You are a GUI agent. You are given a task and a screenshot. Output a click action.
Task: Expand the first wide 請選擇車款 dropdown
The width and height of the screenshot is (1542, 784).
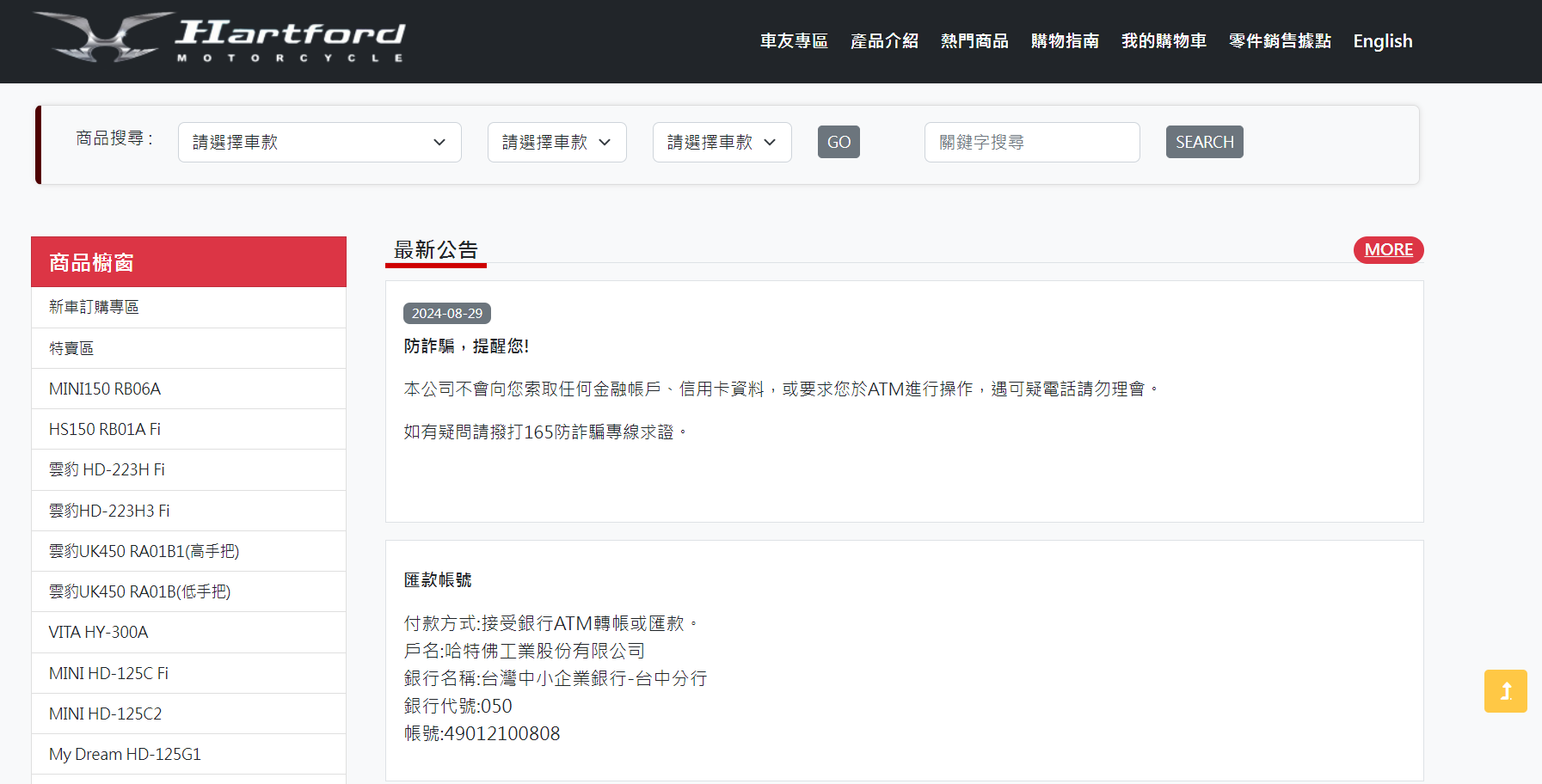pos(320,142)
